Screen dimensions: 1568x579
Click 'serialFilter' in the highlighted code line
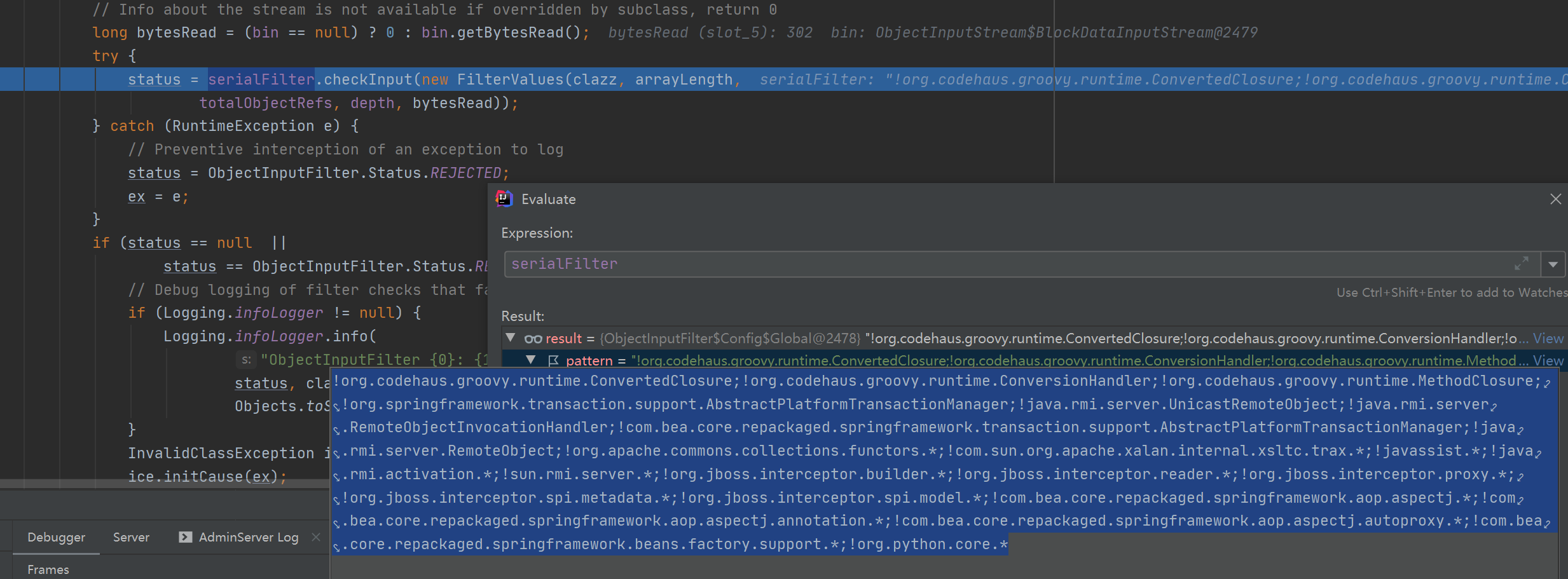261,79
